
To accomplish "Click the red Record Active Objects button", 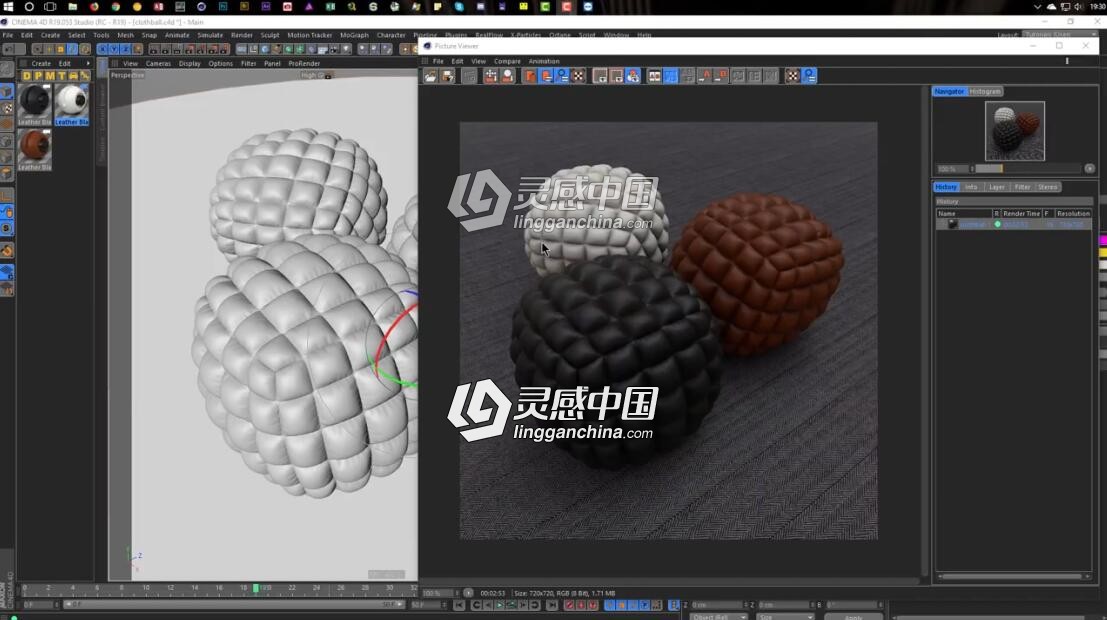I will pyautogui.click(x=569, y=605).
